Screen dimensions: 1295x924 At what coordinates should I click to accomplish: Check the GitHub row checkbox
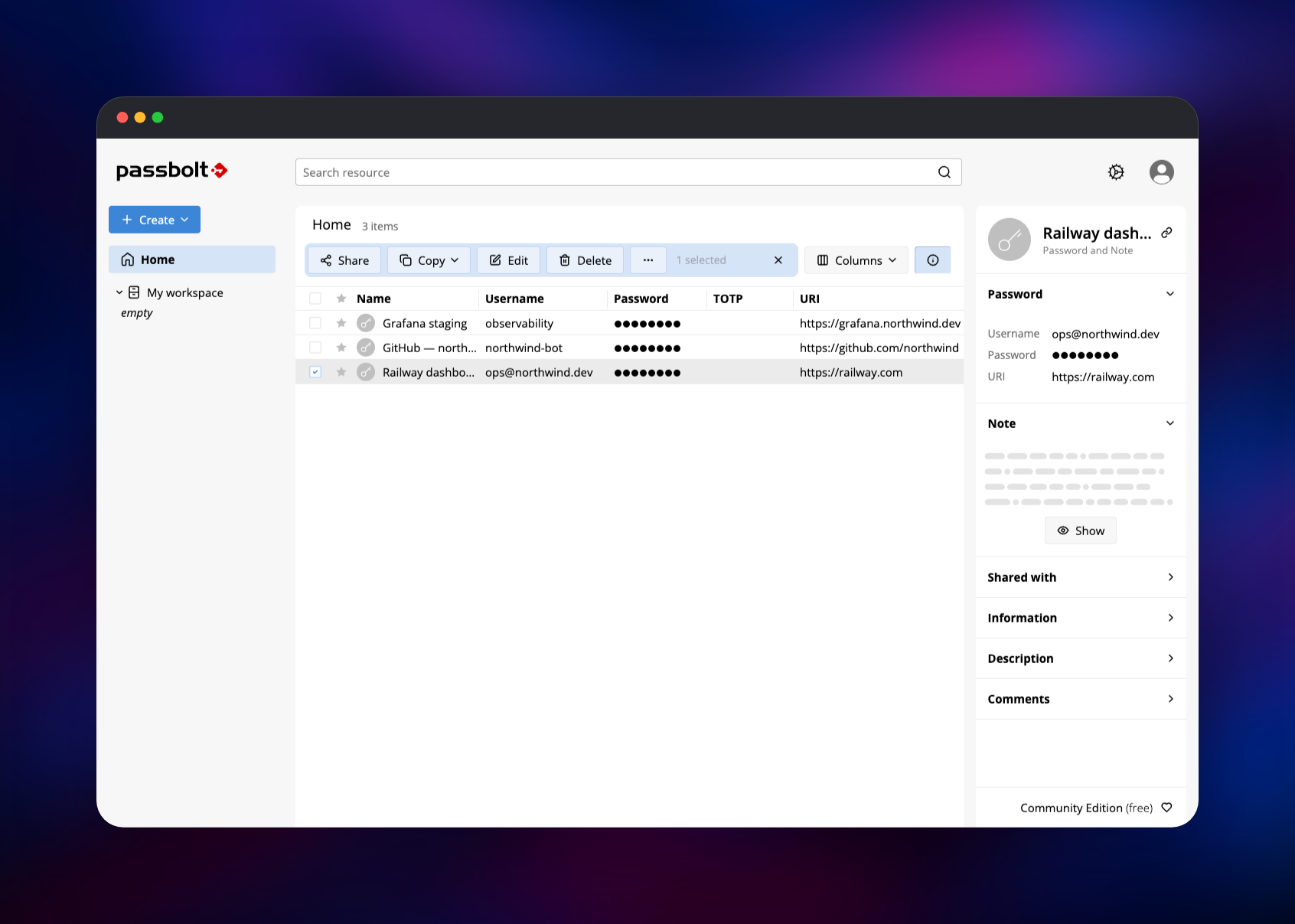(x=315, y=348)
